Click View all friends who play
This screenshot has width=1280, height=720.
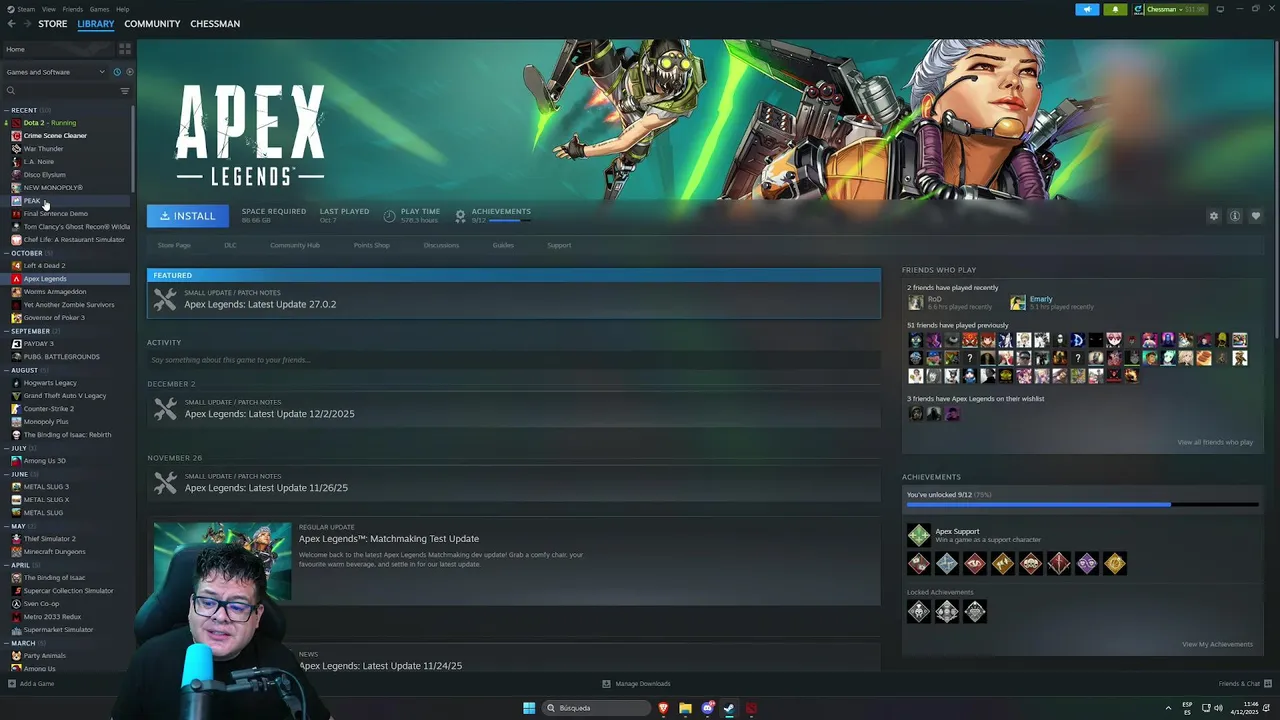point(1215,442)
